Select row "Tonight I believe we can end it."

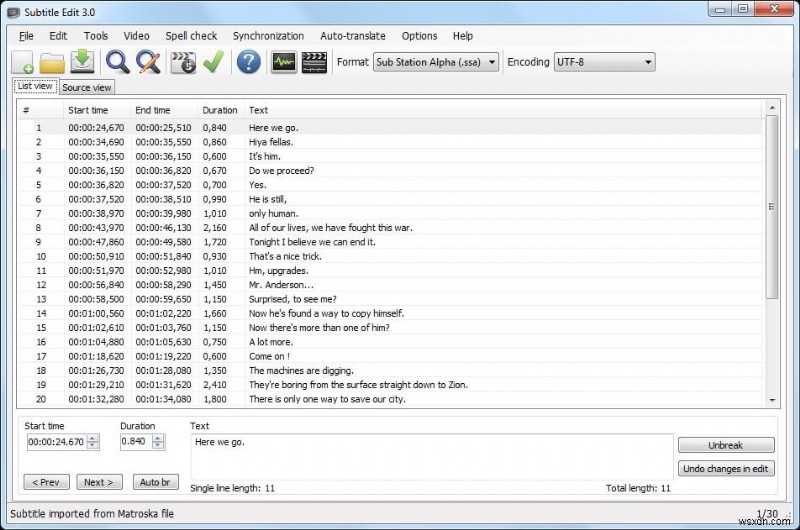pos(390,242)
